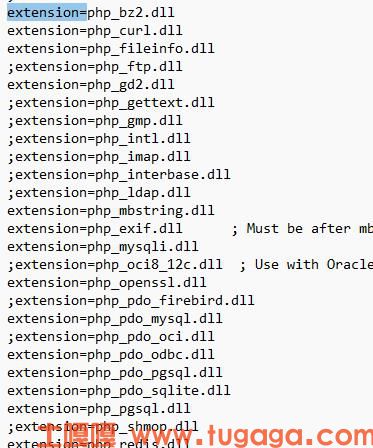The width and height of the screenshot is (373, 448).
Task: Click the php_fileinfo.dll extension line
Action: click(111, 49)
